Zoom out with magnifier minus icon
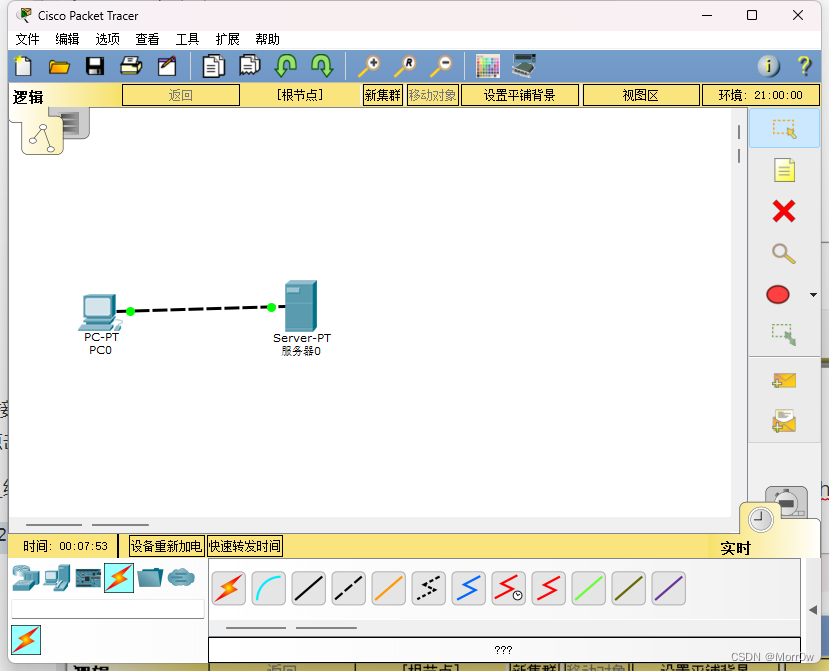This screenshot has height=671, width=829. (x=441, y=66)
